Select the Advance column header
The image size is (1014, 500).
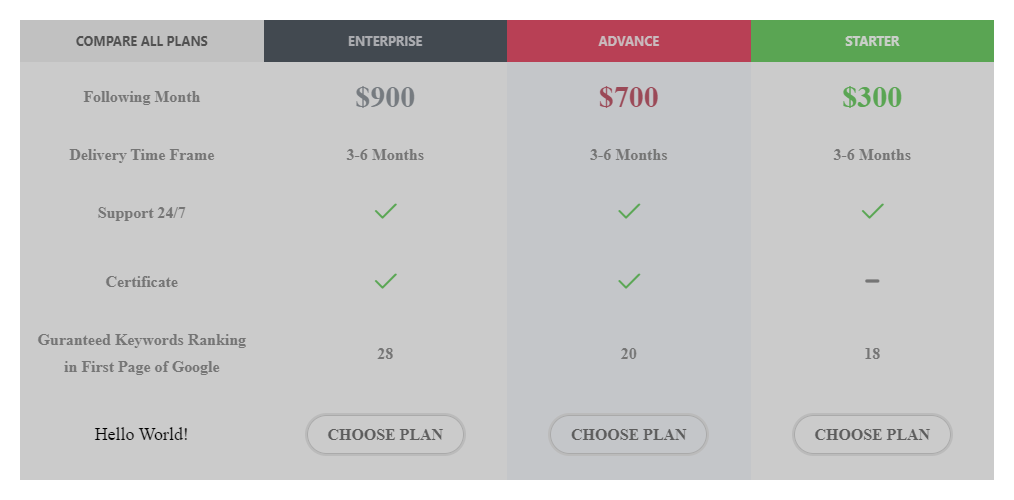pyautogui.click(x=628, y=41)
